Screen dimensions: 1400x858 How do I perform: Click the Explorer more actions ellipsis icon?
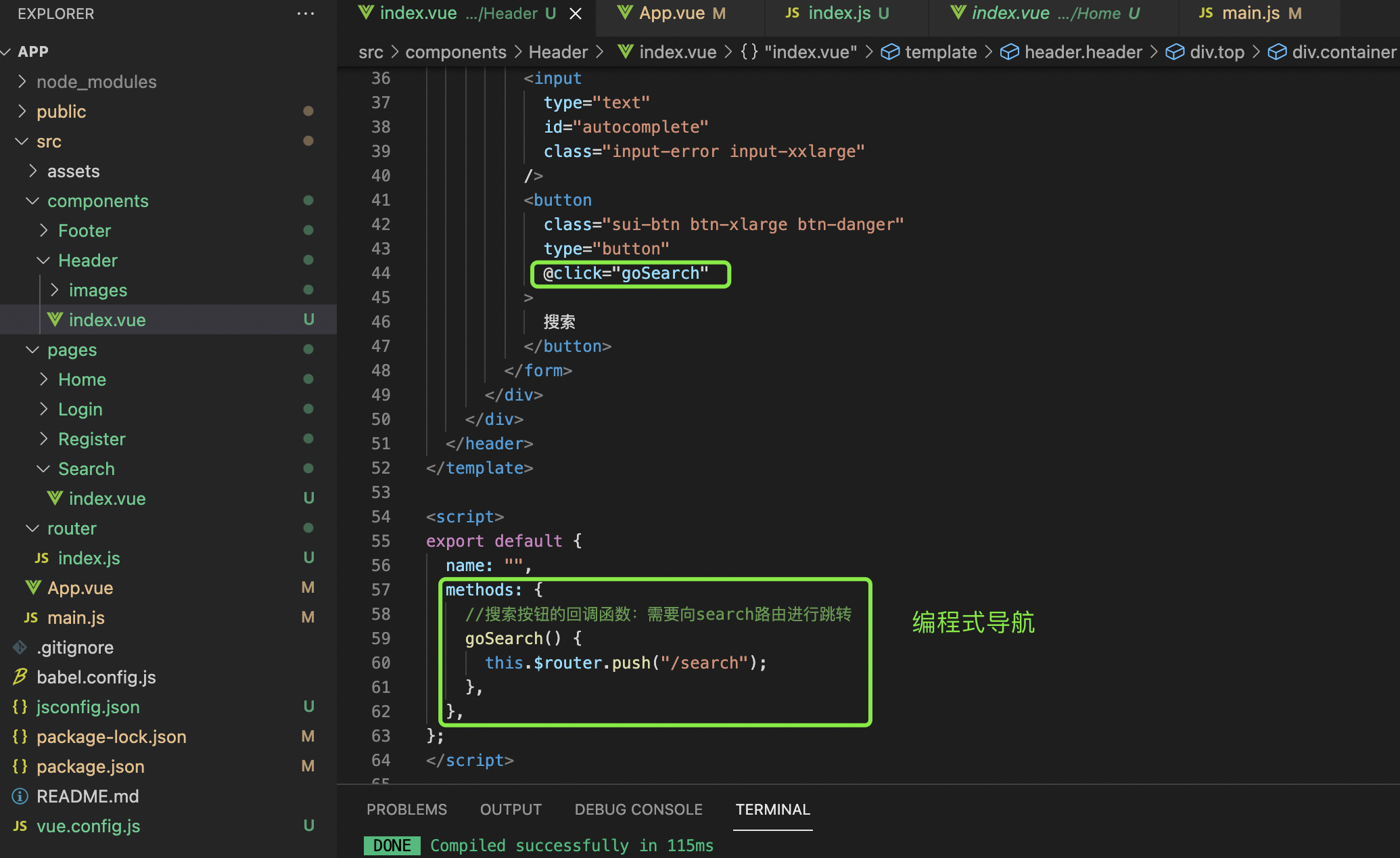coord(305,14)
